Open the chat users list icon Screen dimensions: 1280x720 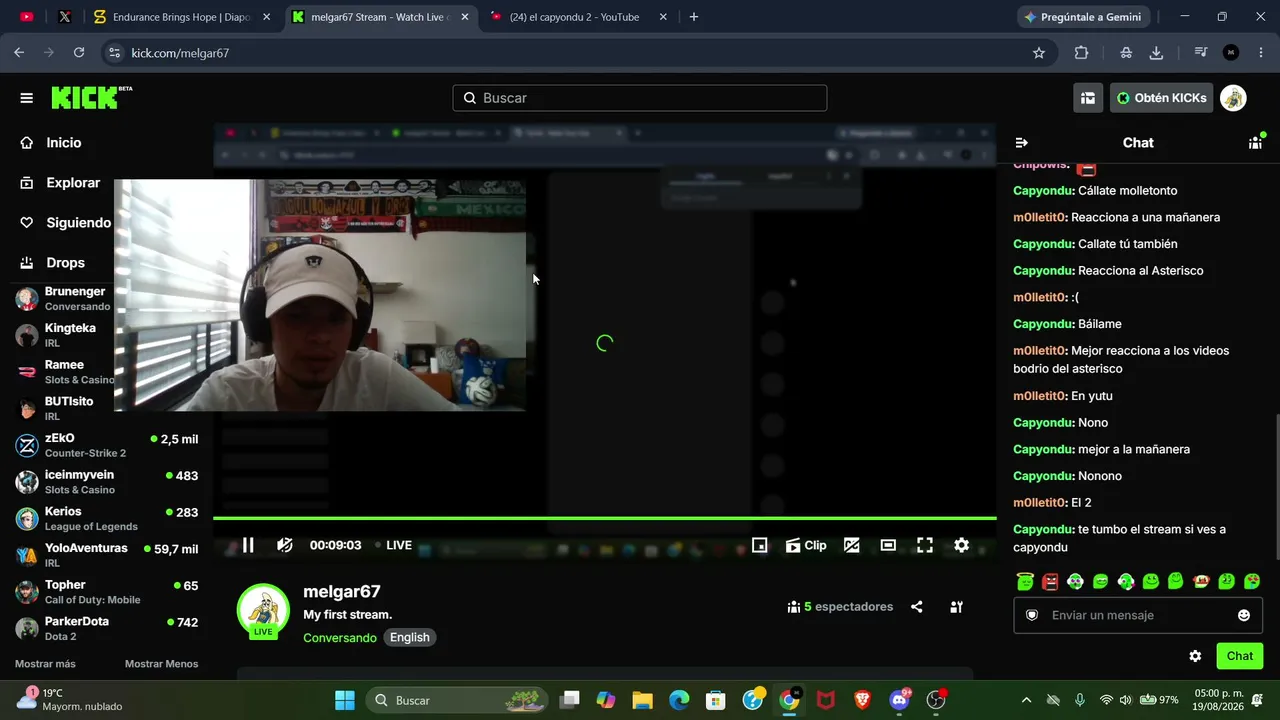pyautogui.click(x=1255, y=143)
